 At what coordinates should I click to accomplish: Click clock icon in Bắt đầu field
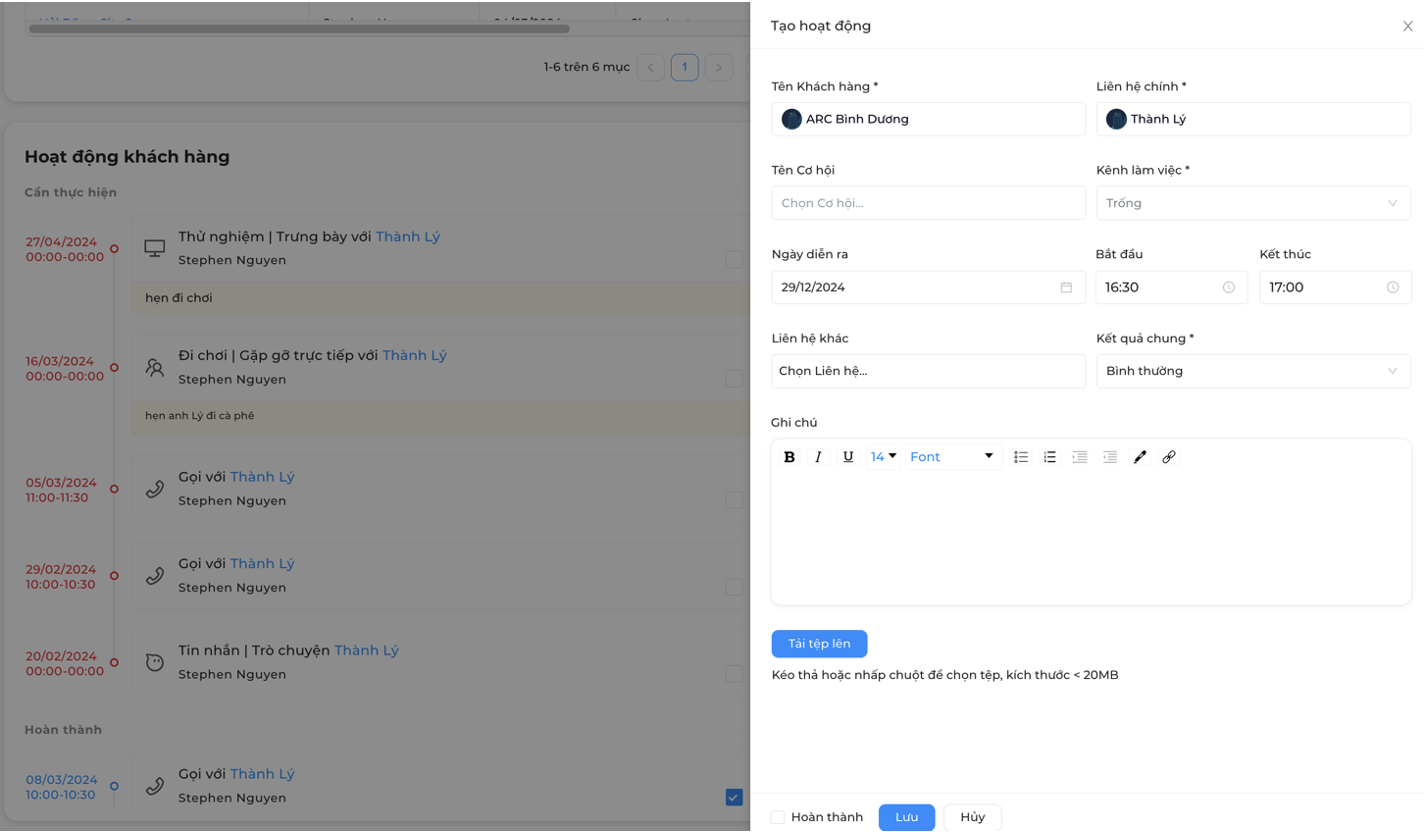coord(1229,287)
